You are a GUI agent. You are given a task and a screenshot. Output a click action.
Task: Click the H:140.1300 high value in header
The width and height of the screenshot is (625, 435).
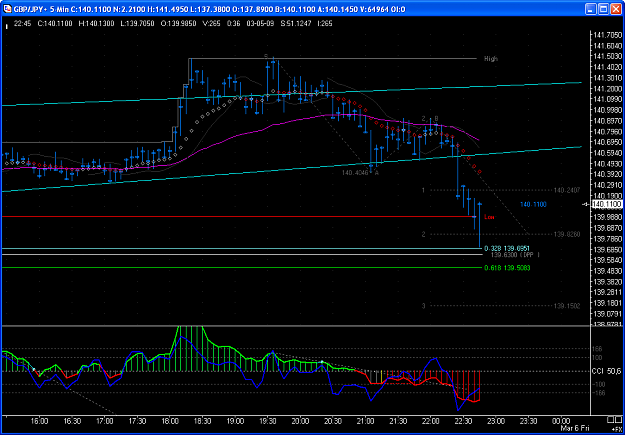click(x=96, y=24)
